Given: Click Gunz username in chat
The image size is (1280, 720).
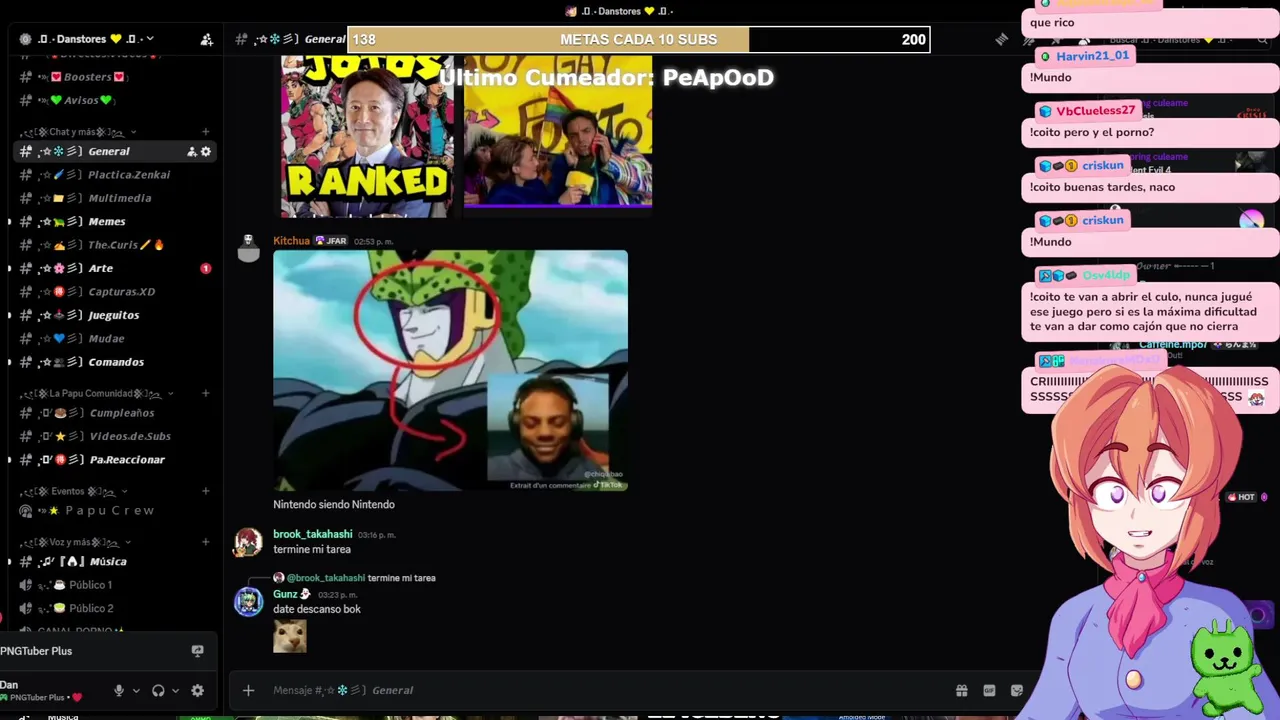Looking at the screenshot, I should click(285, 594).
